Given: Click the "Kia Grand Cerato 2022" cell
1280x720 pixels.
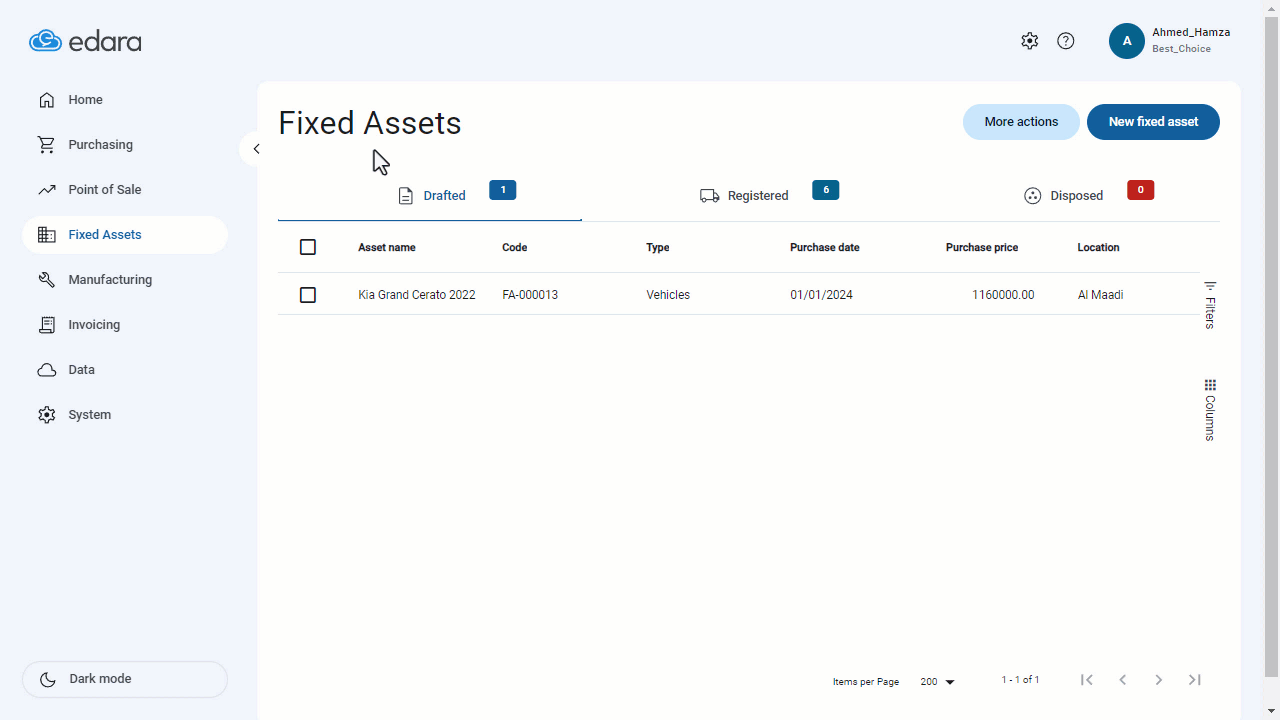Looking at the screenshot, I should 417,295.
